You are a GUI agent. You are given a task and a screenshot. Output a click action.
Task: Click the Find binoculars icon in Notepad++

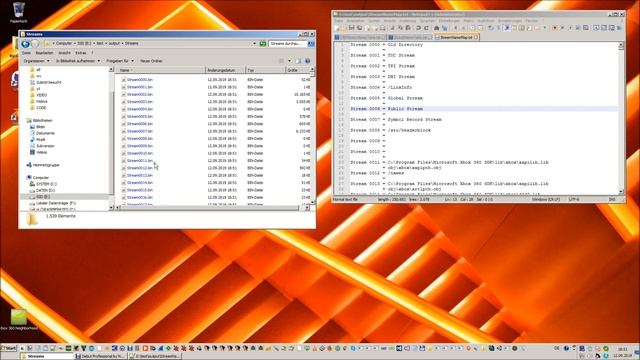(436, 28)
